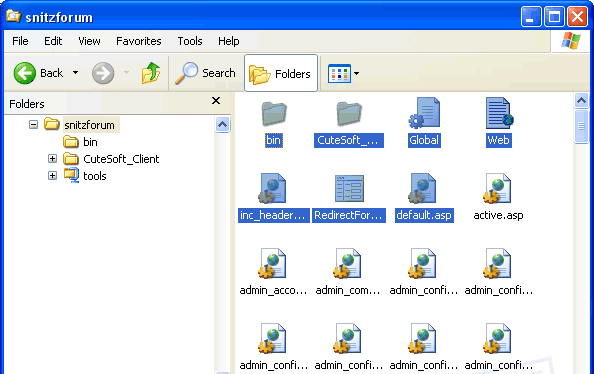This screenshot has width=594, height=374.
Task: Select snitzforum in the folder tree
Action: click(x=89, y=125)
